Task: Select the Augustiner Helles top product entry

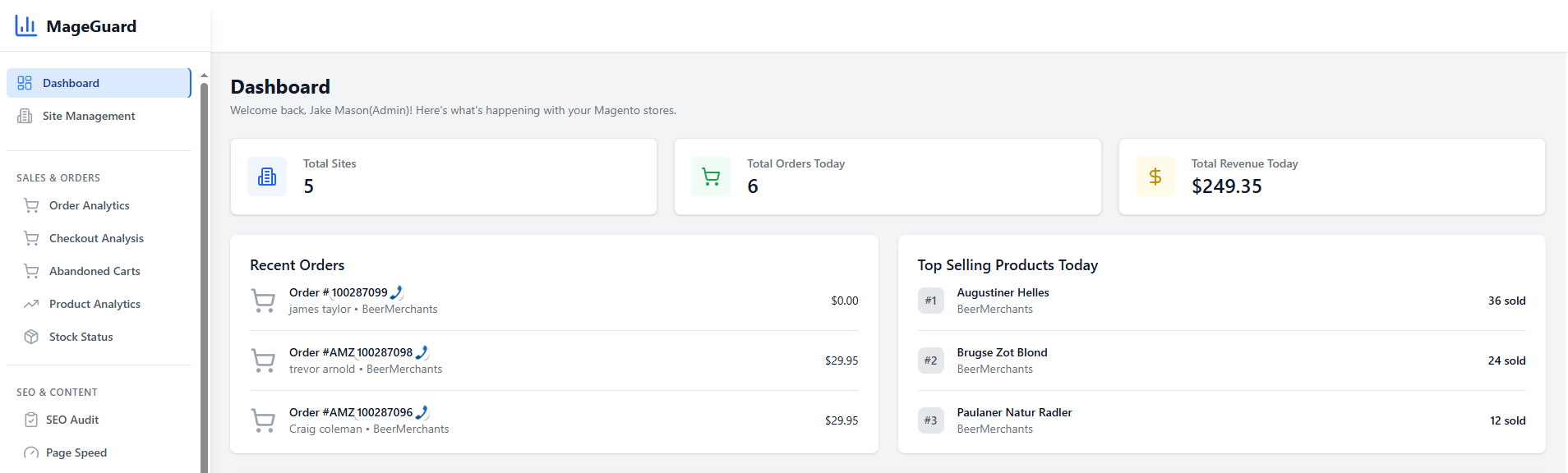Action: point(1002,292)
